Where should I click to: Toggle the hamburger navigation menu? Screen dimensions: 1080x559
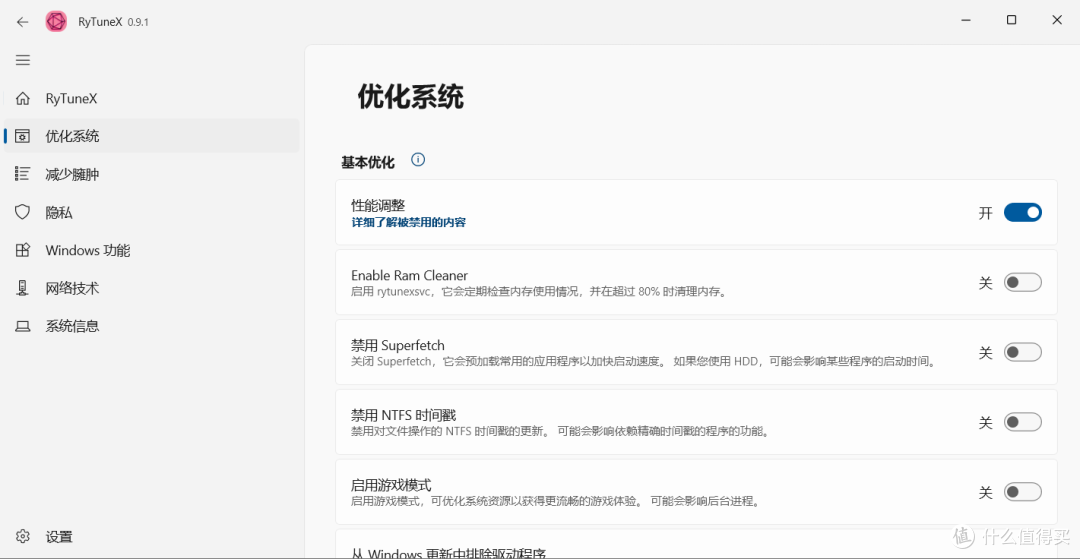(23, 60)
